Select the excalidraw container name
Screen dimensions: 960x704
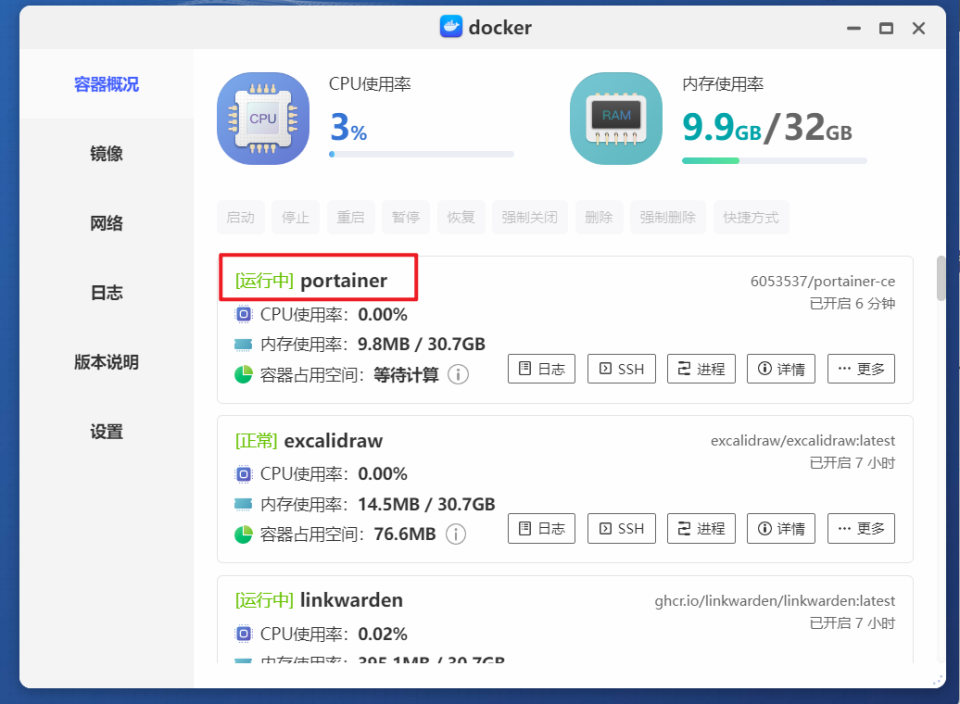click(334, 440)
